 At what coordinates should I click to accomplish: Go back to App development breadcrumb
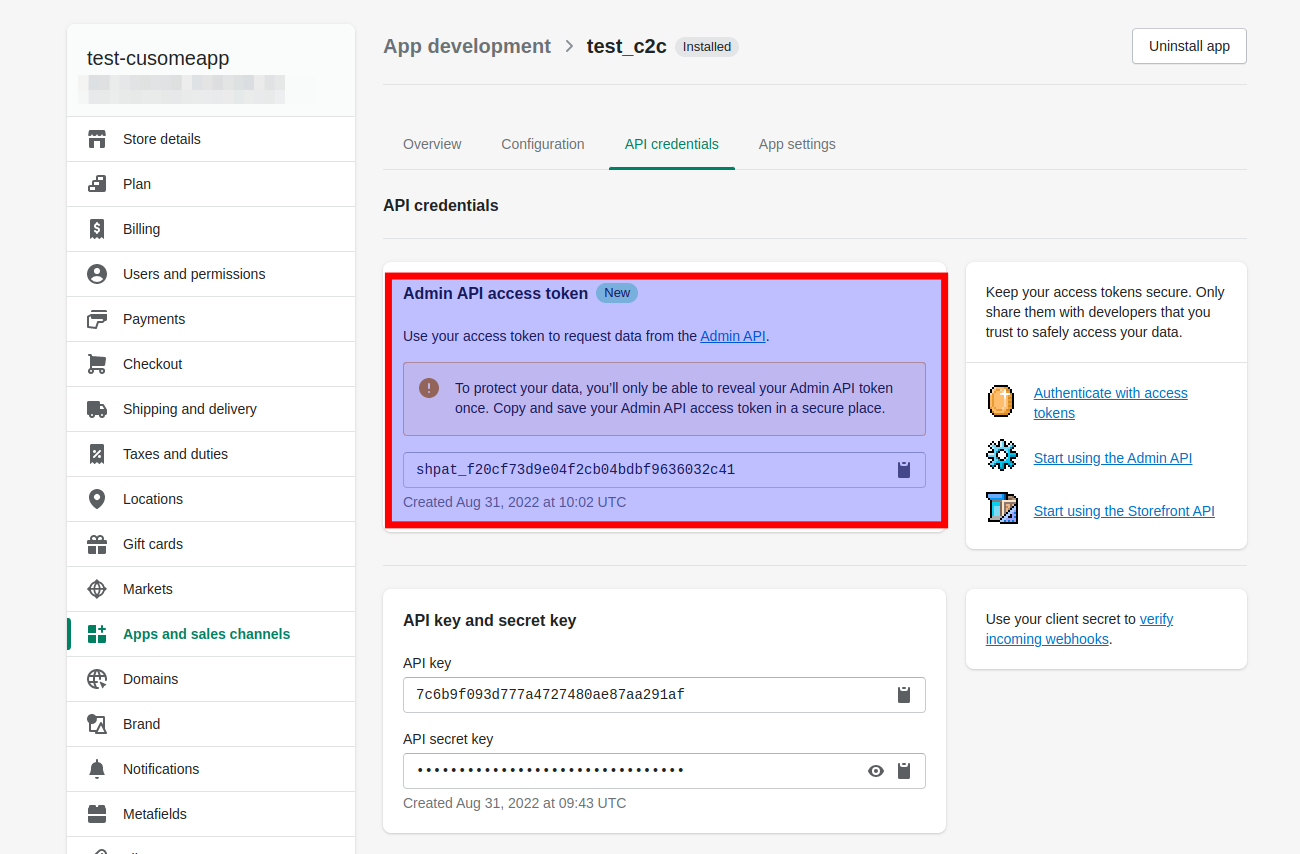[x=467, y=46]
